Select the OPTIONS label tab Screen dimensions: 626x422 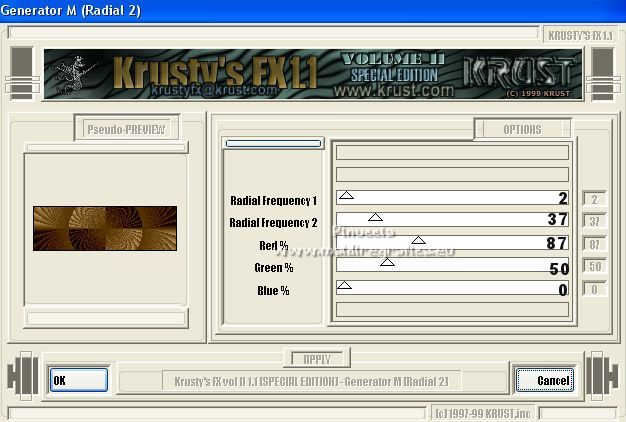coord(522,129)
